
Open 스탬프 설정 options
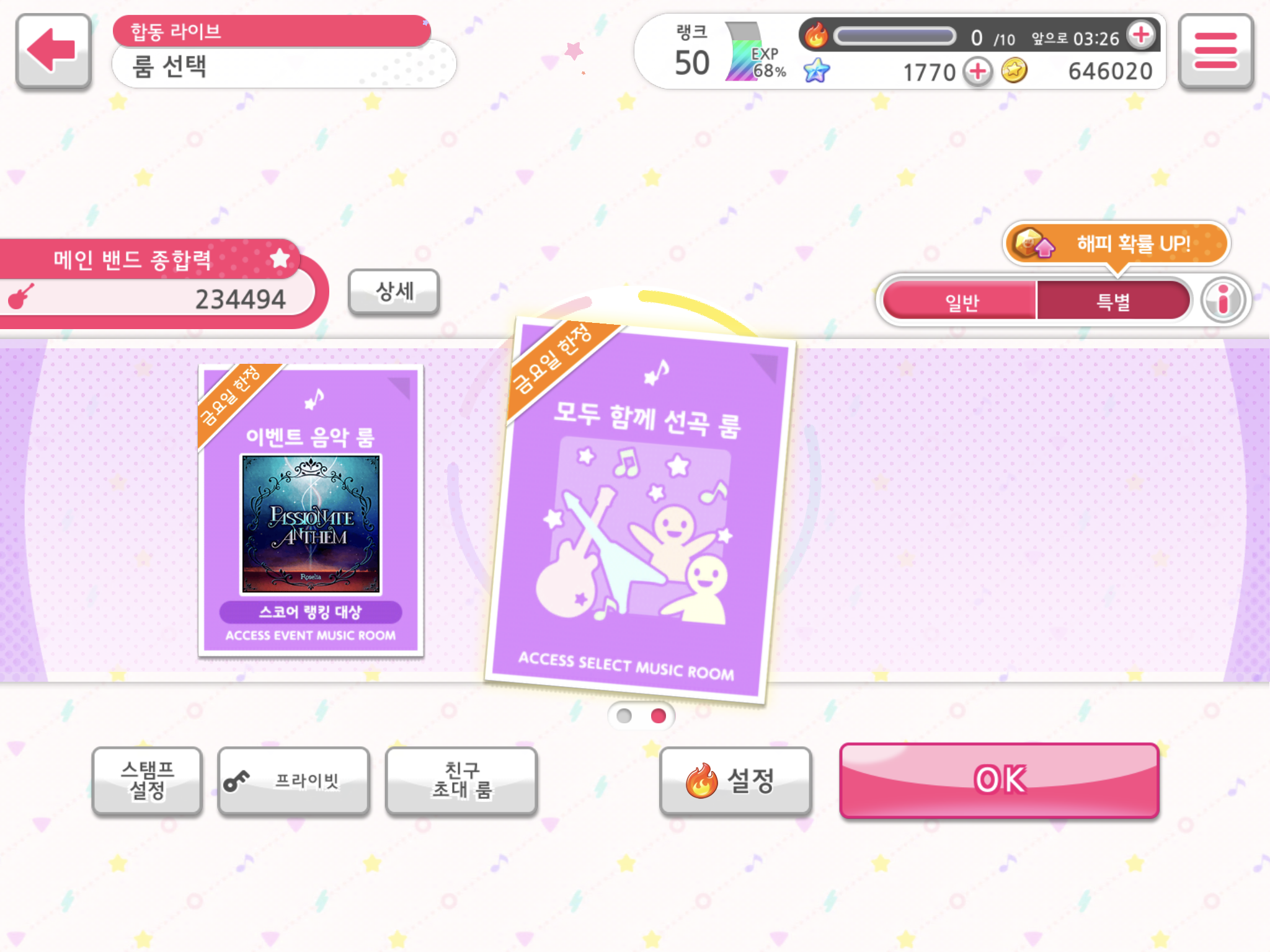tap(147, 780)
